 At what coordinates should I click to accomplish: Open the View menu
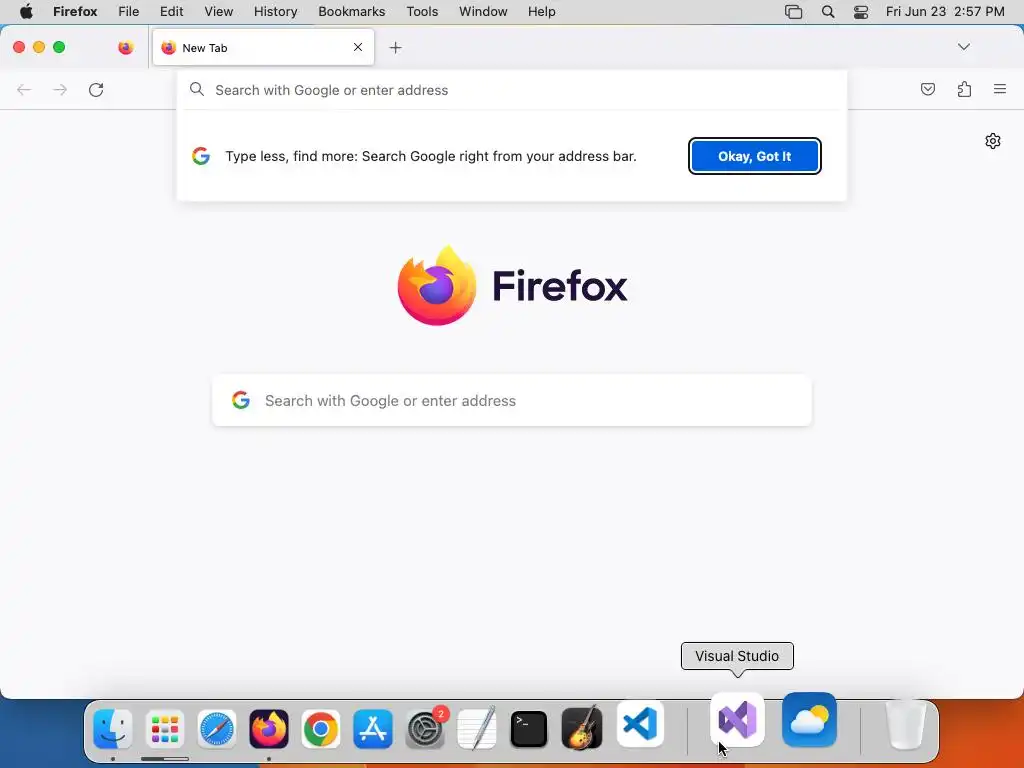(218, 12)
